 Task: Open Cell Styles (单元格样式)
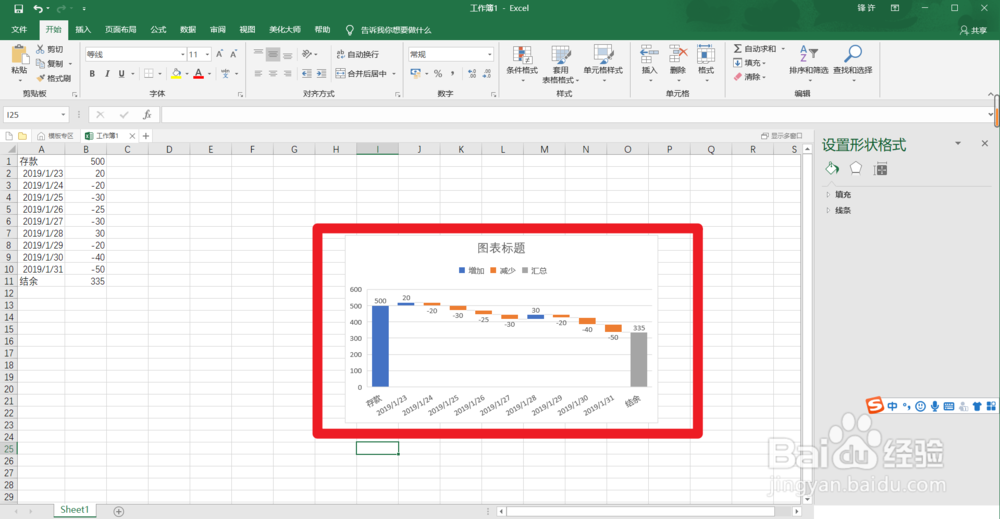click(x=603, y=62)
